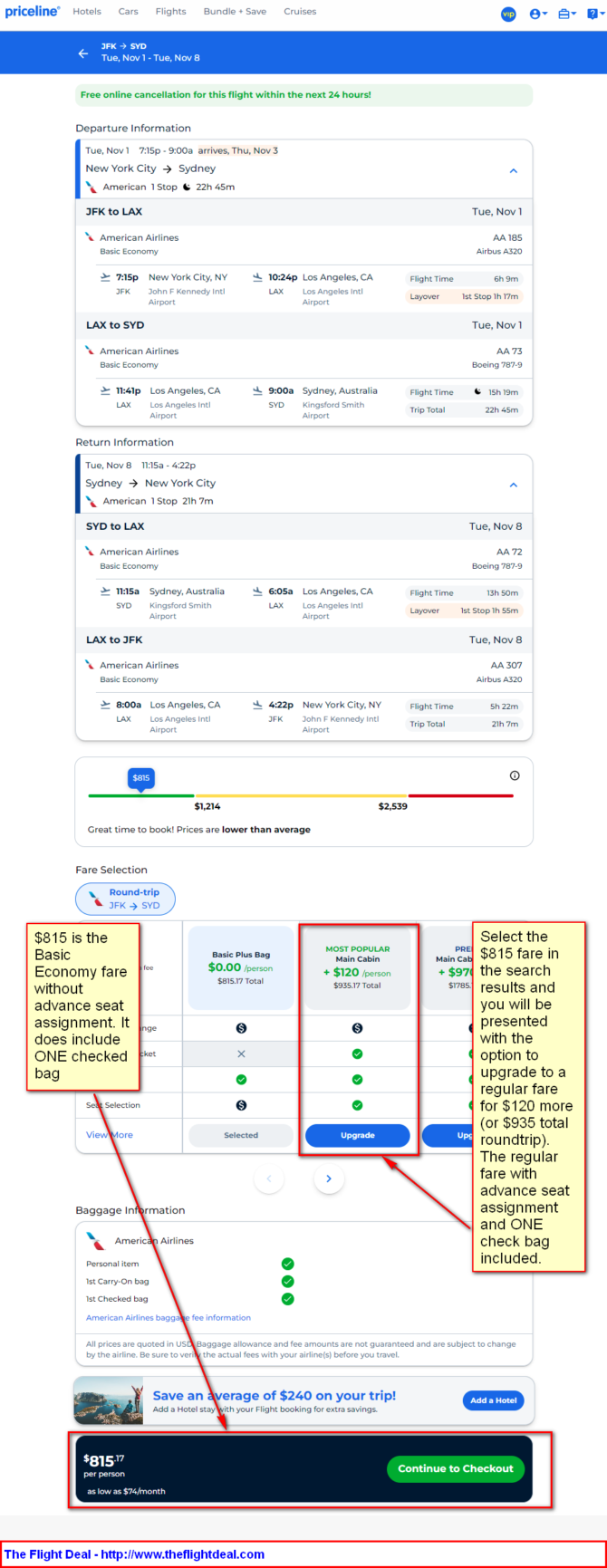Click Continue to Checkout

[x=456, y=1468]
